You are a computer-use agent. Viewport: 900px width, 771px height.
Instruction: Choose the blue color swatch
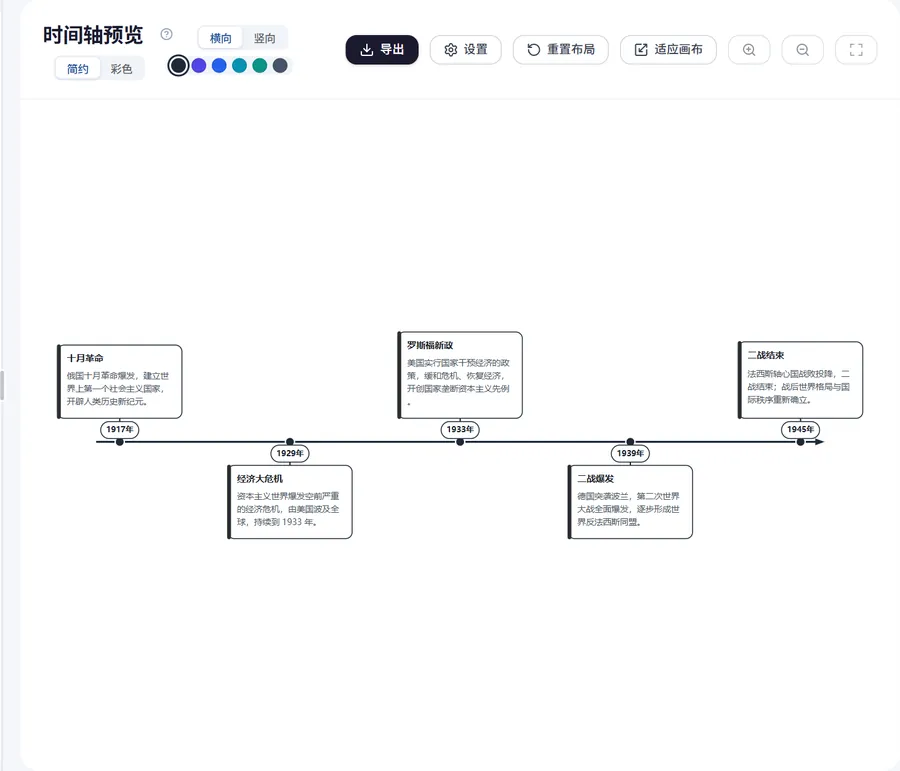tap(219, 65)
